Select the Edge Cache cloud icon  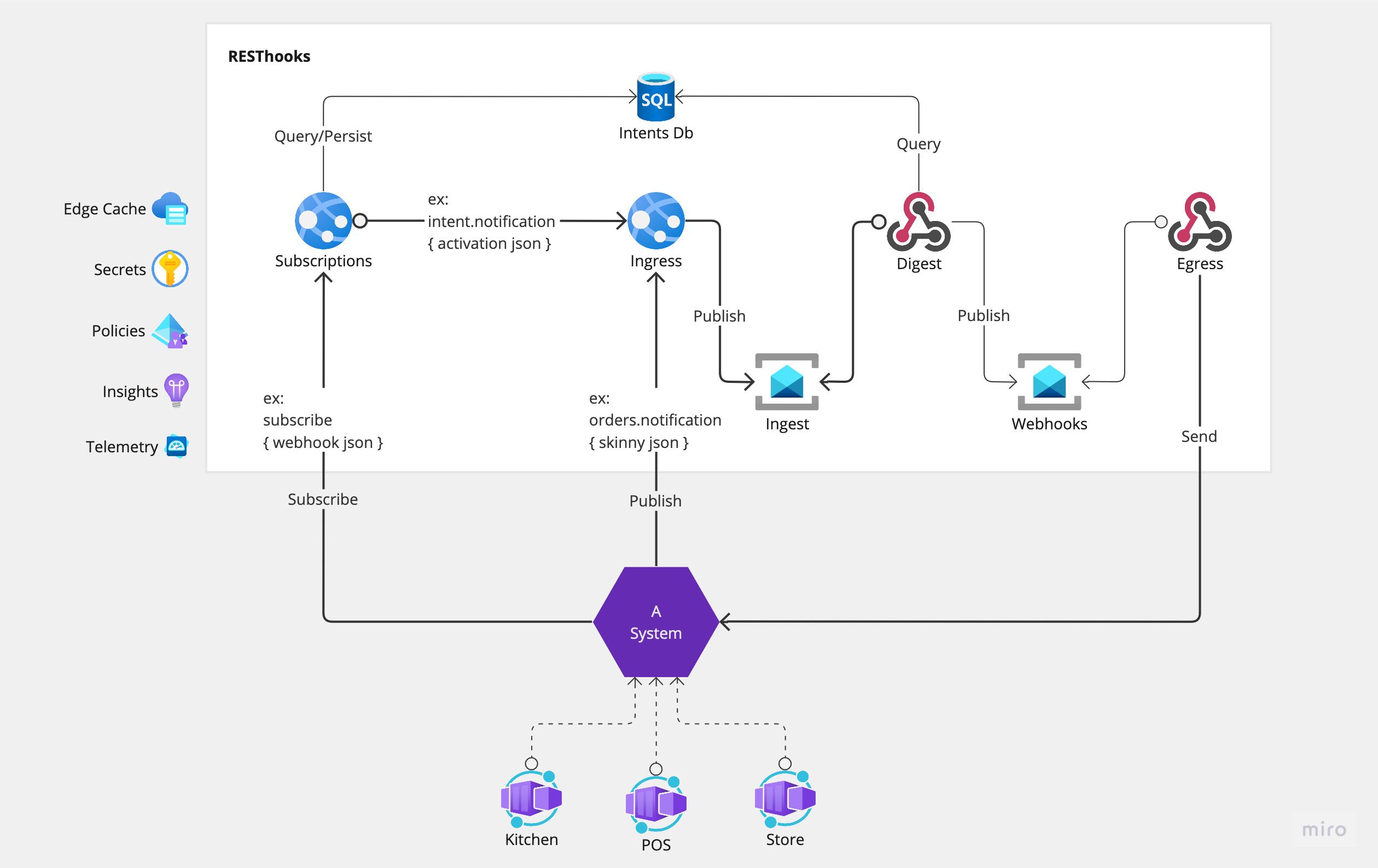coord(171,208)
